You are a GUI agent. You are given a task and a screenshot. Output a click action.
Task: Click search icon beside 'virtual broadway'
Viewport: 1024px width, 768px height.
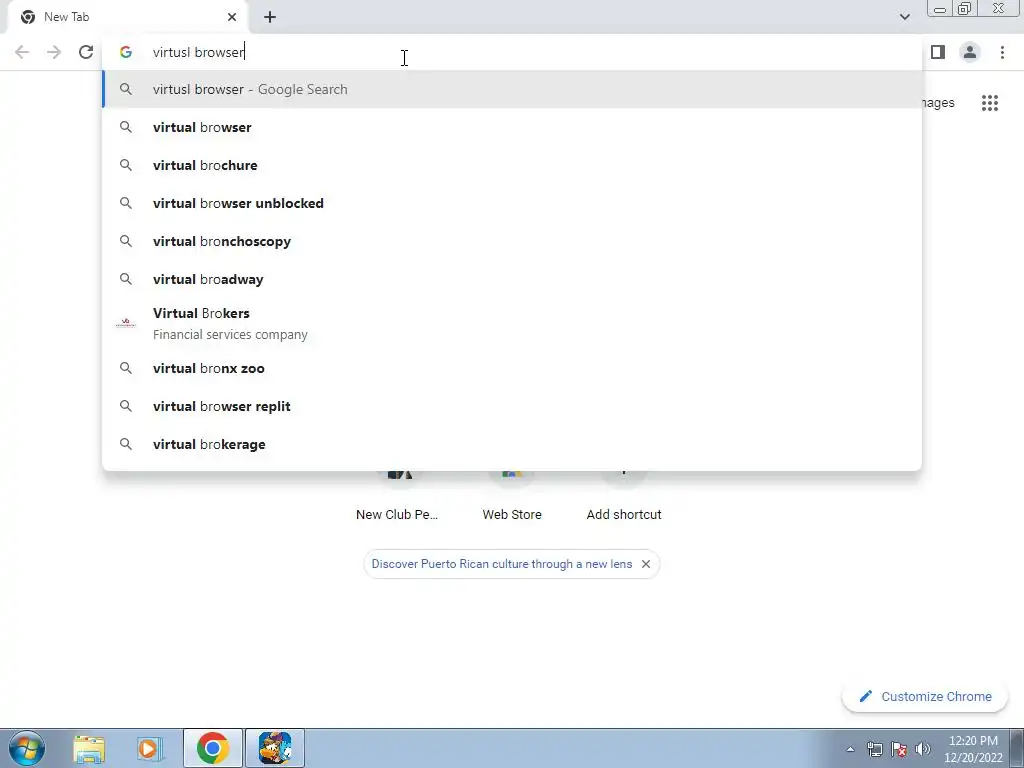coord(126,279)
